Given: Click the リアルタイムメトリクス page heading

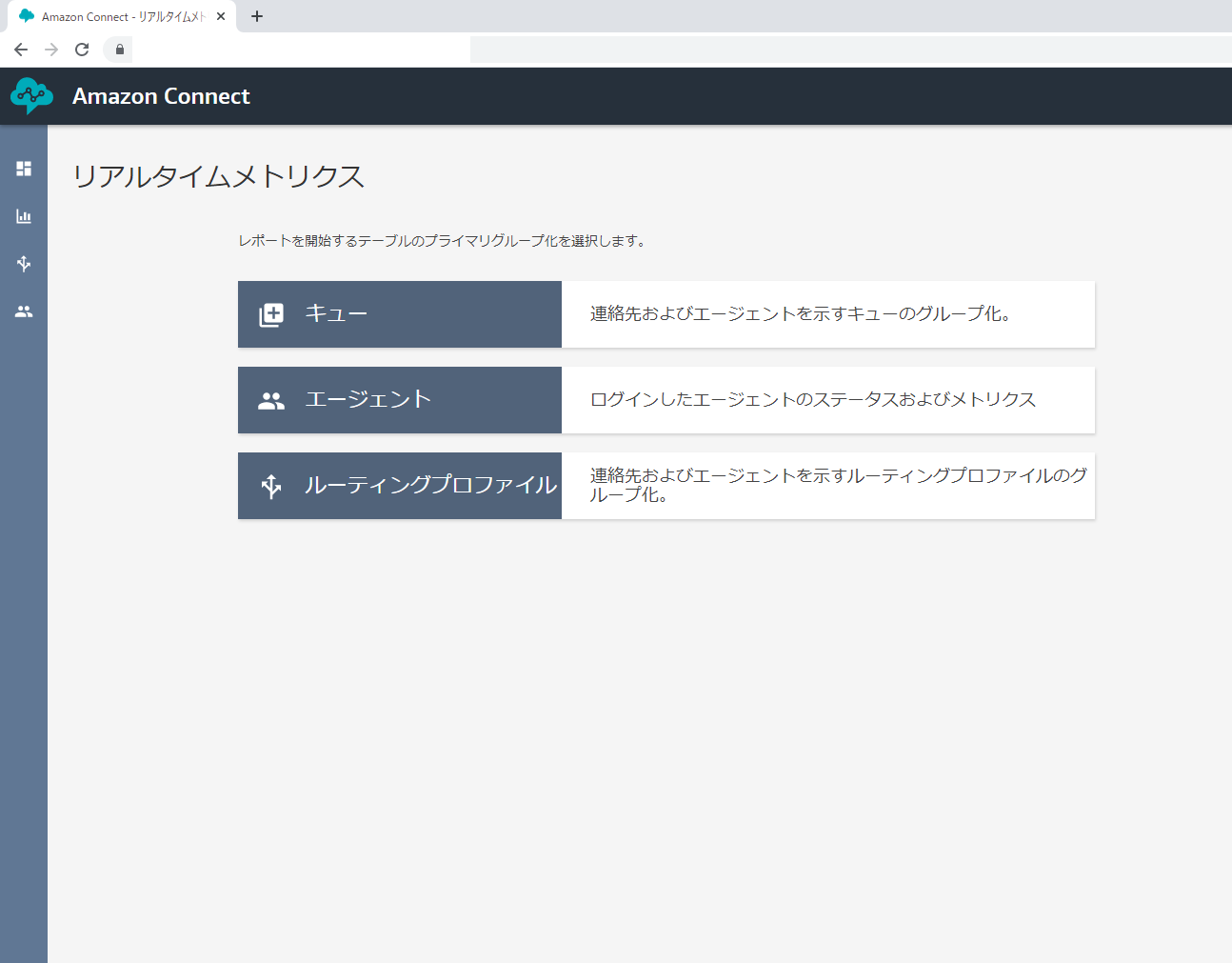Looking at the screenshot, I should 218,176.
